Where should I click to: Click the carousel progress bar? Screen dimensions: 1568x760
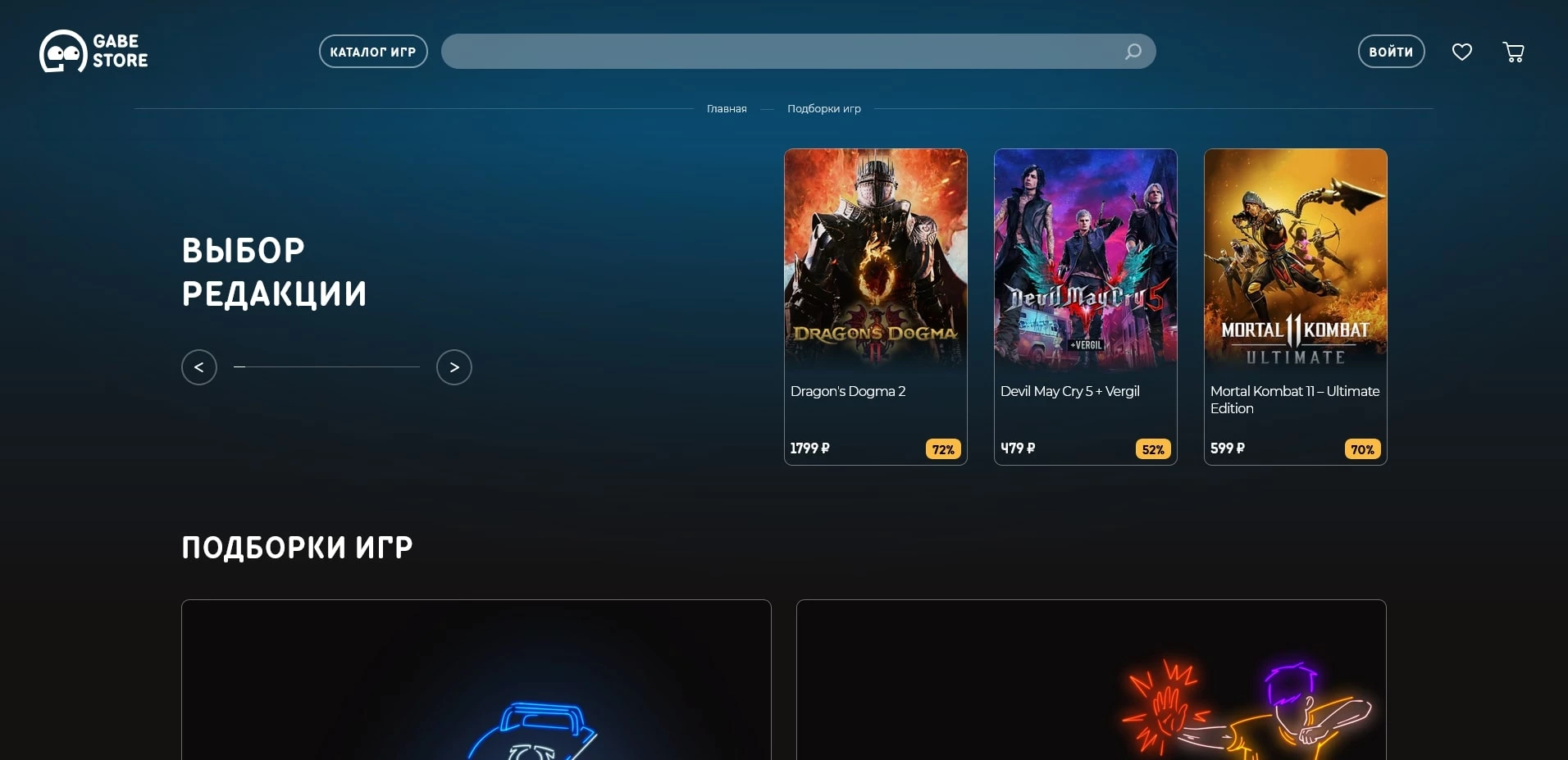tap(326, 367)
